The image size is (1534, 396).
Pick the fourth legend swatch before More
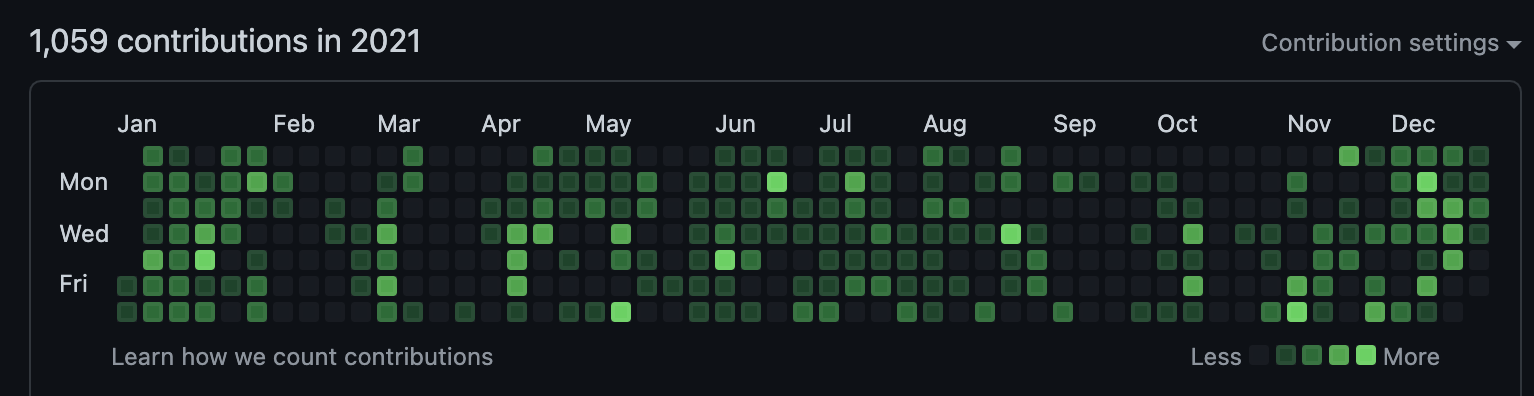point(1286,355)
